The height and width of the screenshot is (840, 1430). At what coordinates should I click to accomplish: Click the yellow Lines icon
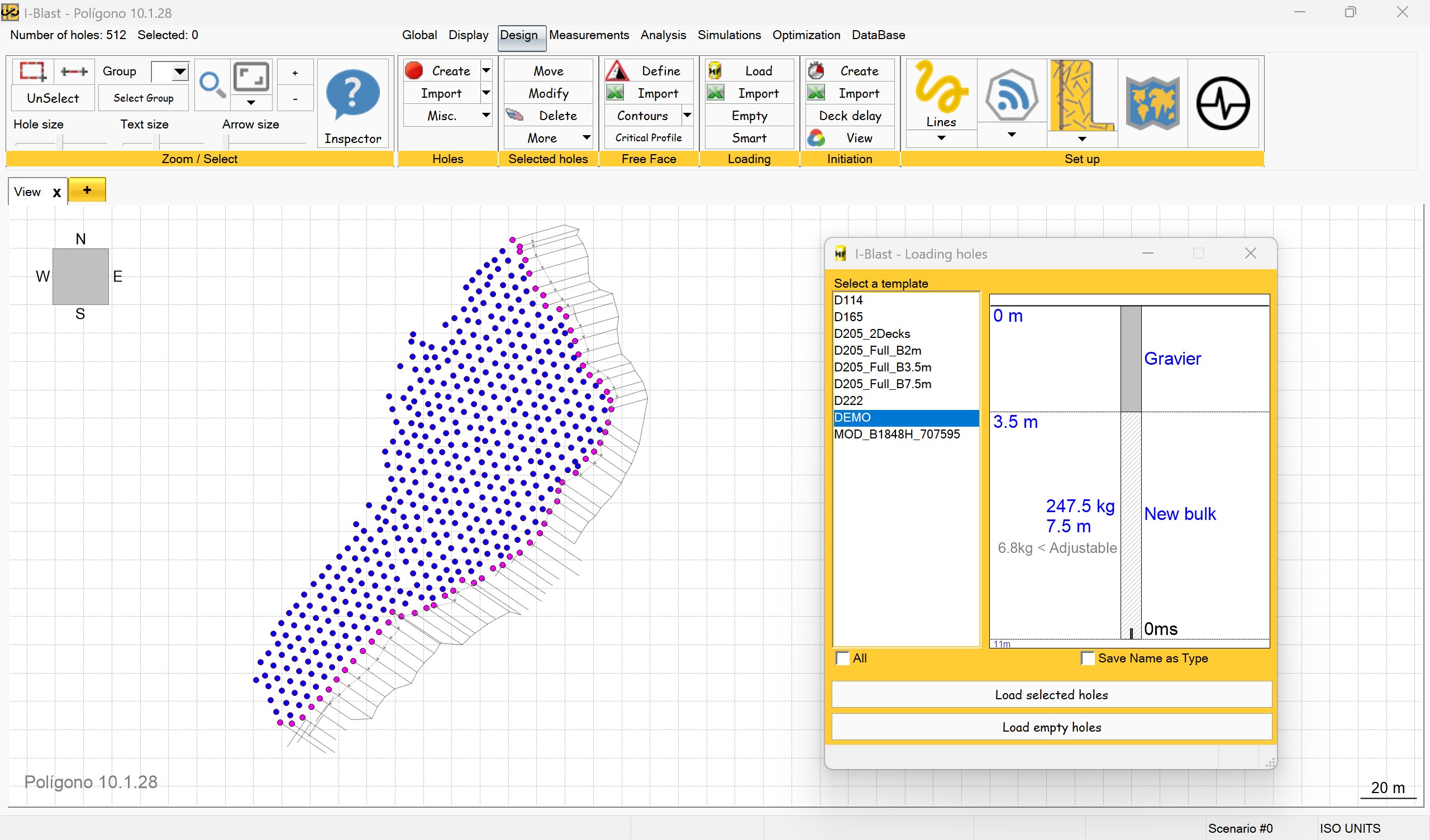tap(941, 89)
